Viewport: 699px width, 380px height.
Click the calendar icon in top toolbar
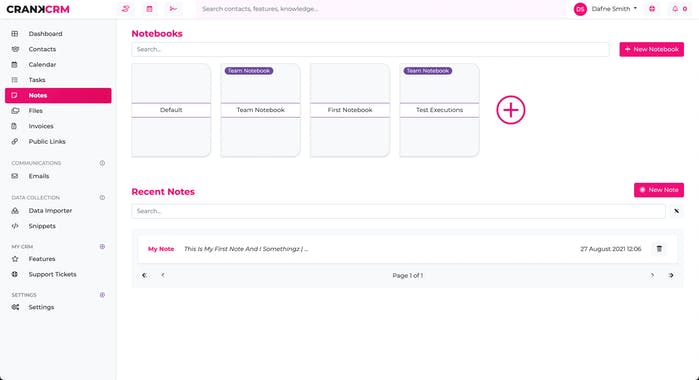coord(149,9)
